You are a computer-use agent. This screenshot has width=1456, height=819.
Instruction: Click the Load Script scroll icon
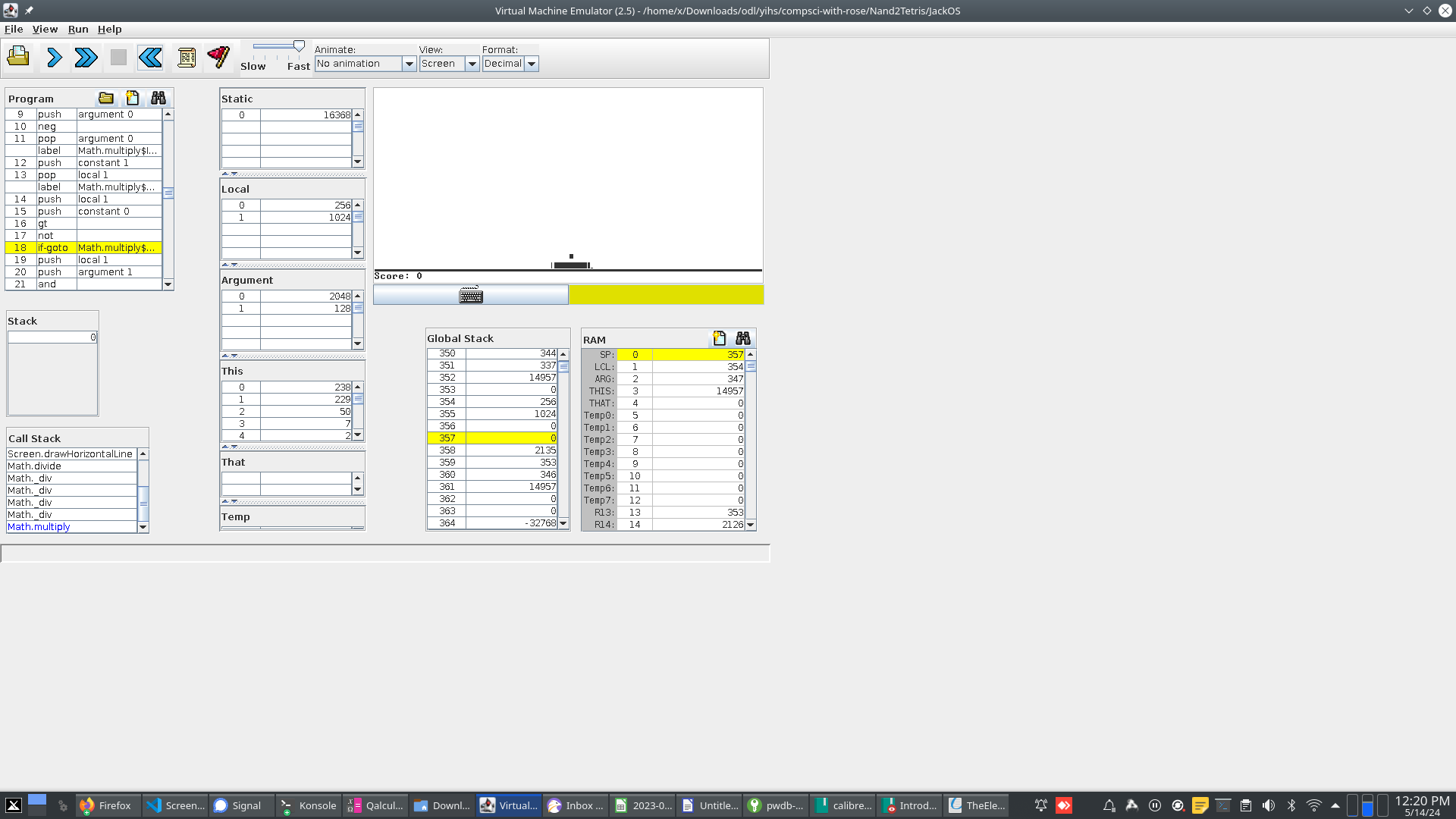coord(186,57)
